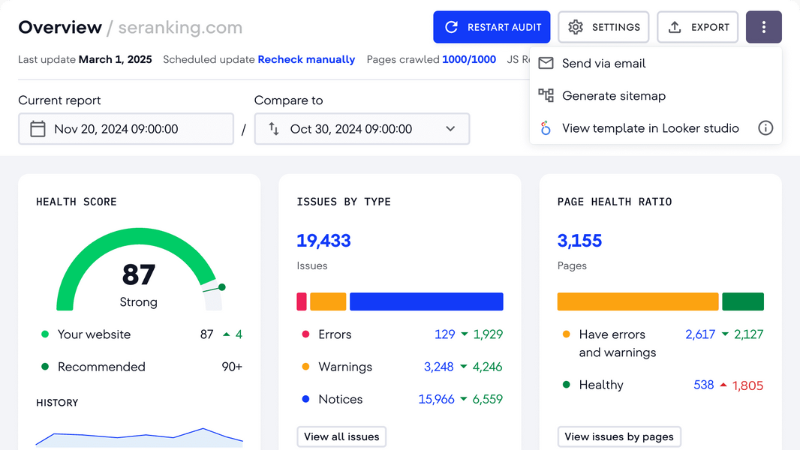Click the orange warnings bar in Issues
This screenshot has width=800, height=450.
click(328, 302)
